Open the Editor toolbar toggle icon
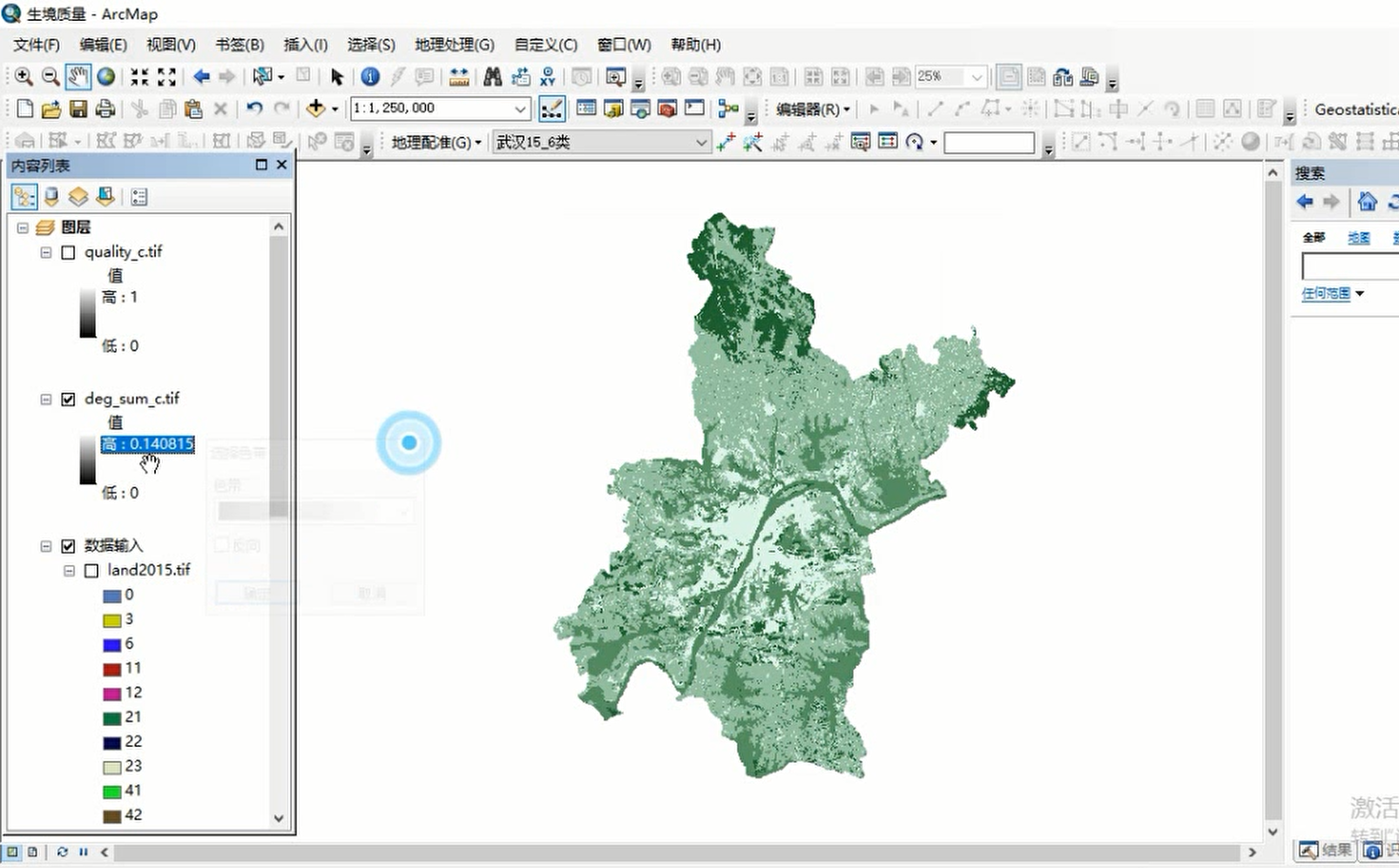The image size is (1399, 868). pyautogui.click(x=551, y=109)
